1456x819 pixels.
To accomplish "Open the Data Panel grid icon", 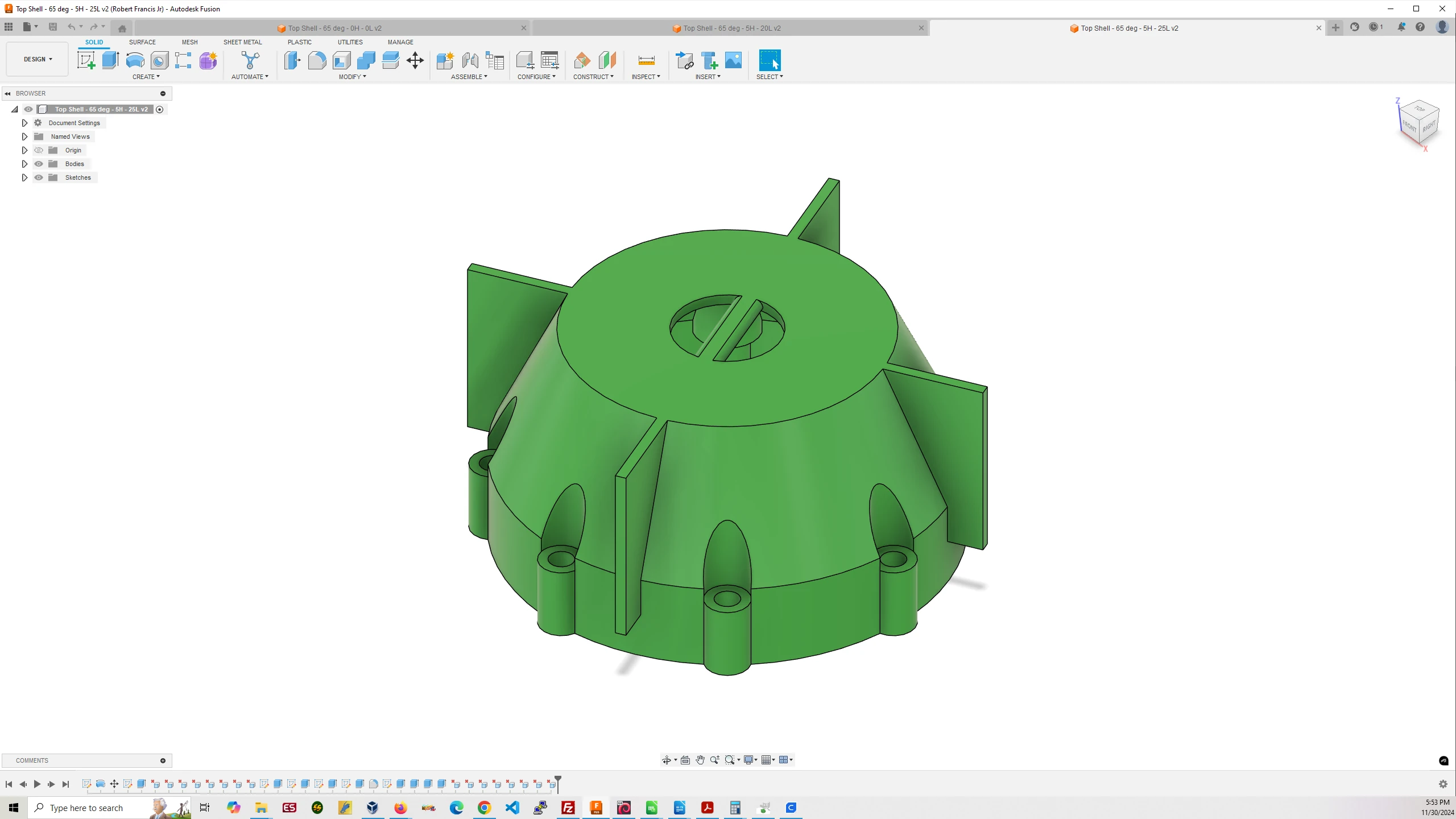I will point(9,27).
